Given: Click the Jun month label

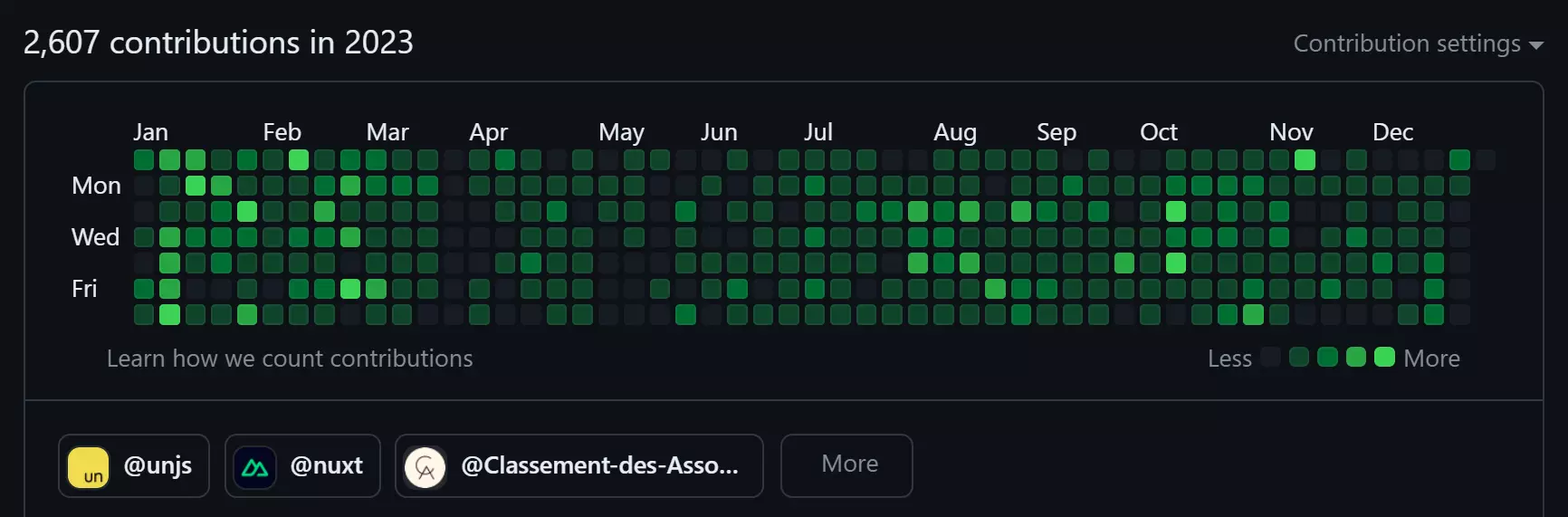Looking at the screenshot, I should [719, 132].
